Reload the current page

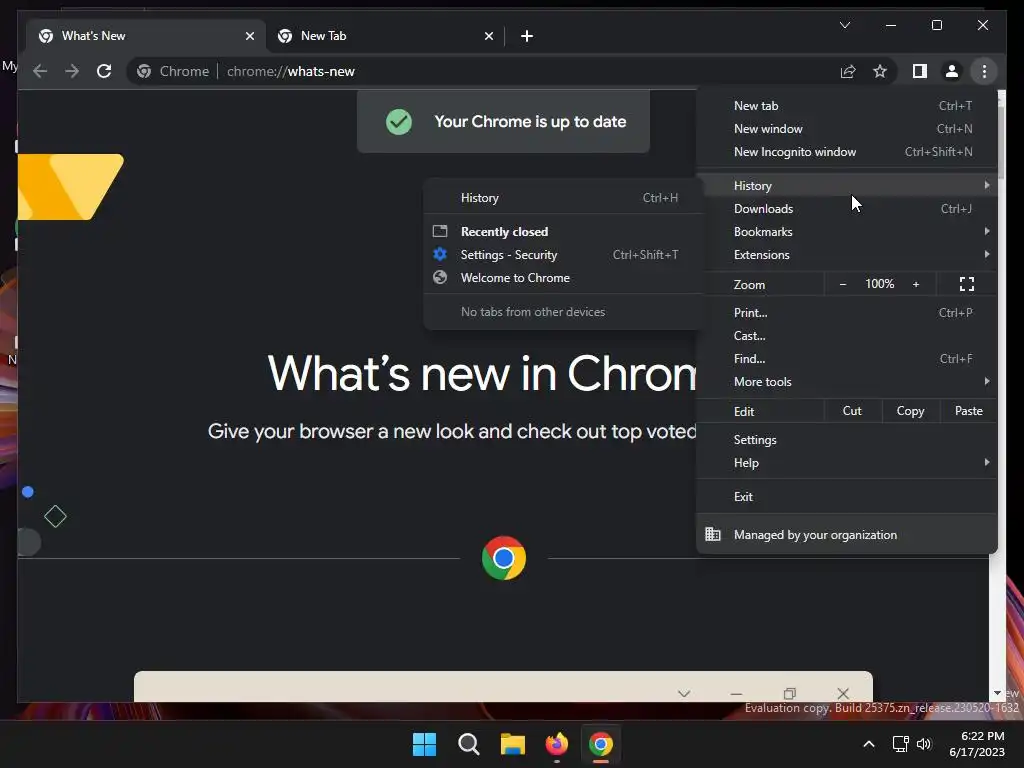tap(104, 71)
